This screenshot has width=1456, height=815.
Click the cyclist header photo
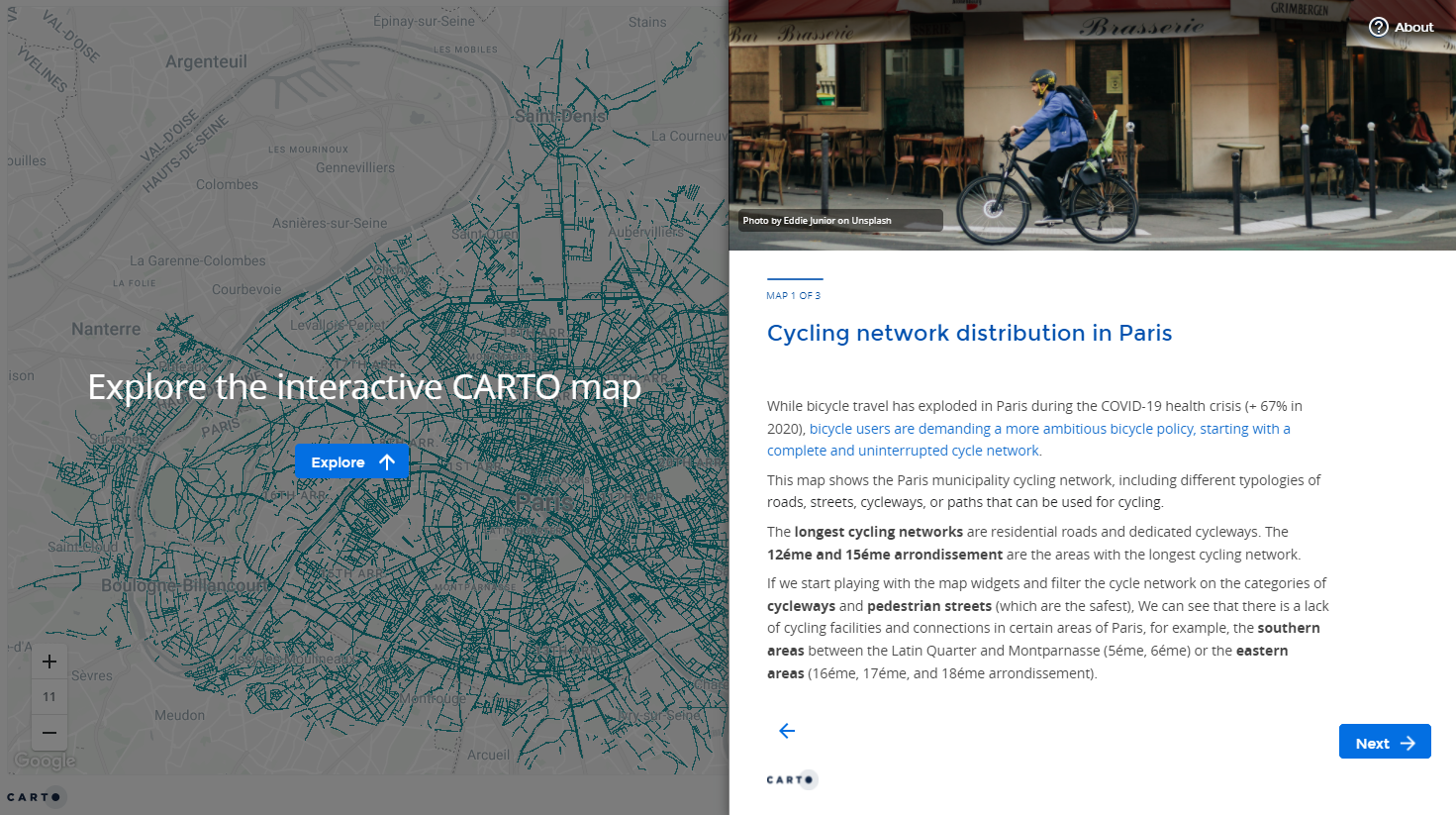(1089, 129)
